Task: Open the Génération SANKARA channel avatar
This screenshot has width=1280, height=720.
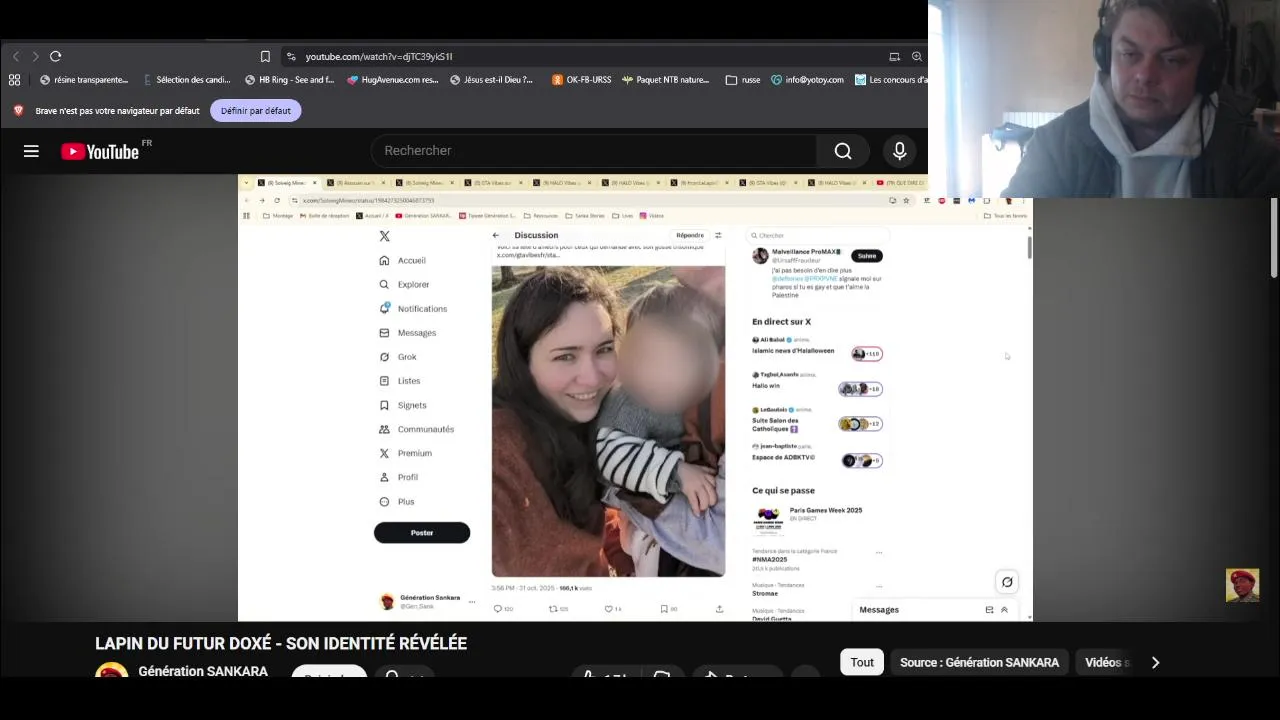Action: 112,670
